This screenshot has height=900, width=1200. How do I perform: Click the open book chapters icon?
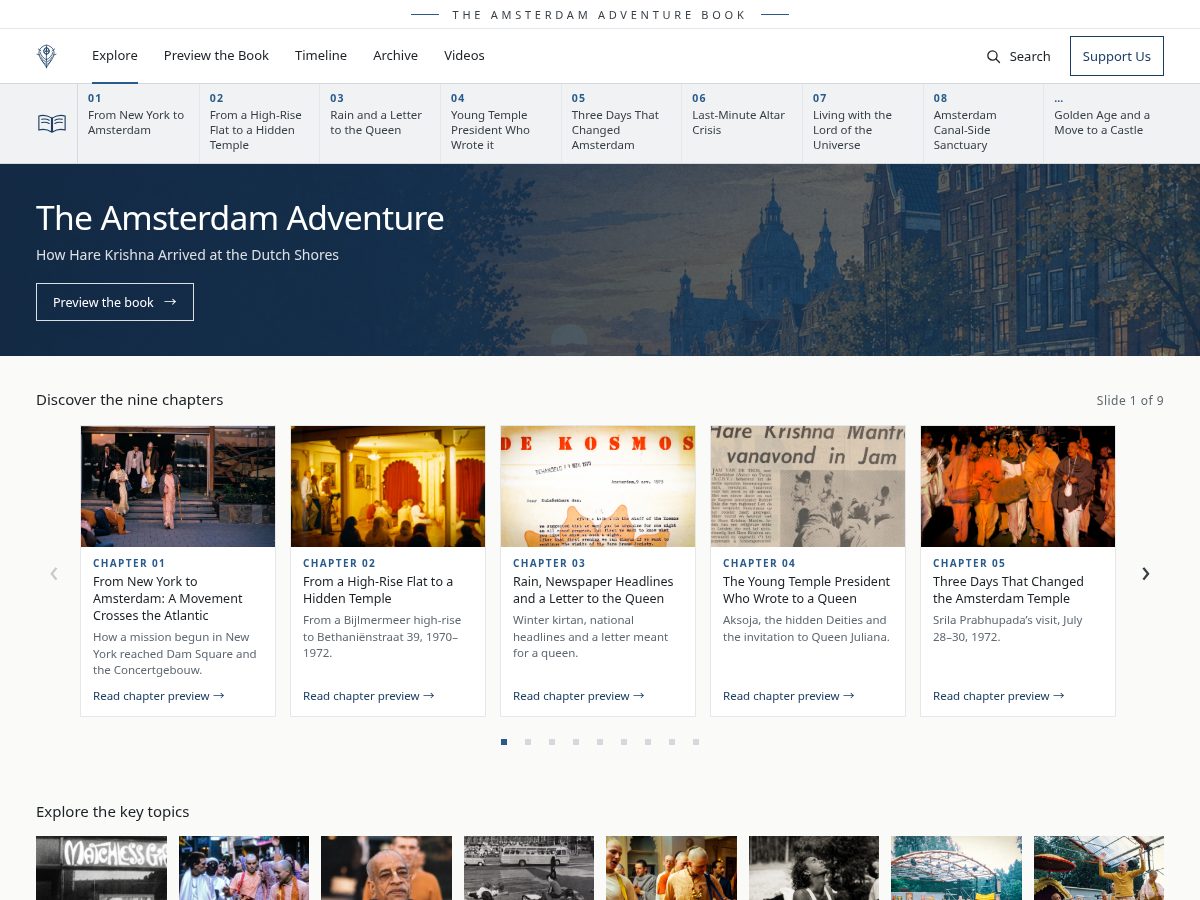point(52,124)
